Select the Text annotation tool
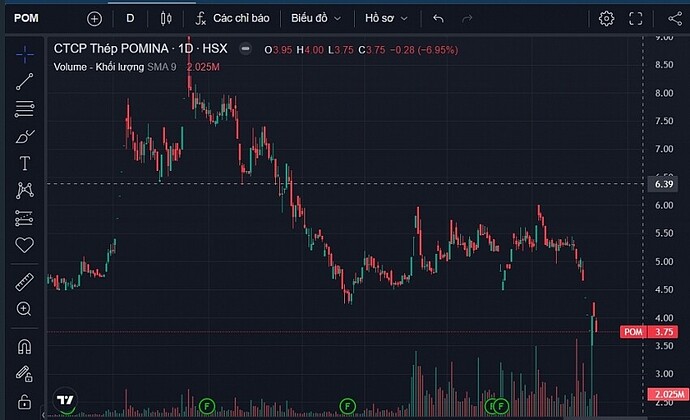Image resolution: width=690 pixels, height=420 pixels. (25, 163)
